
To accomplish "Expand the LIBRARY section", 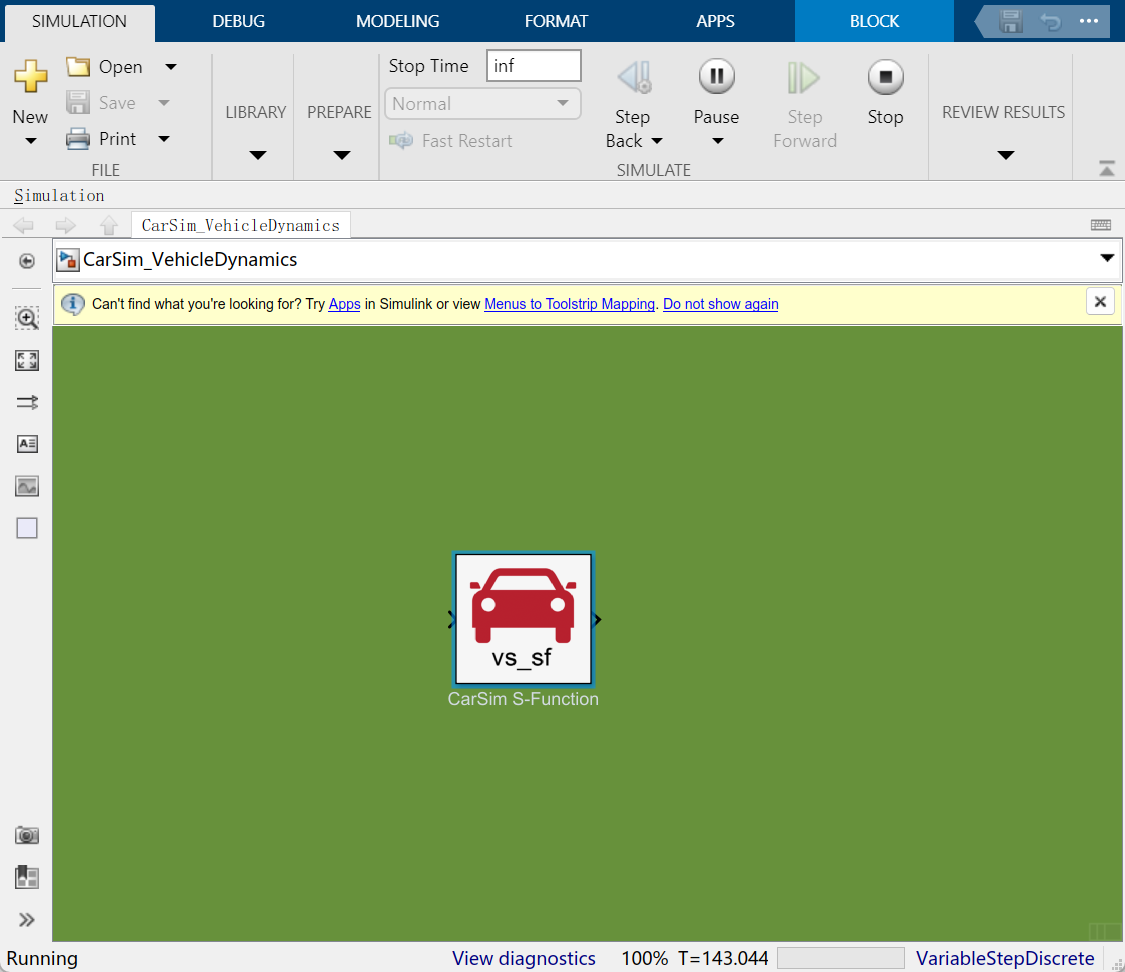I will coord(258,155).
